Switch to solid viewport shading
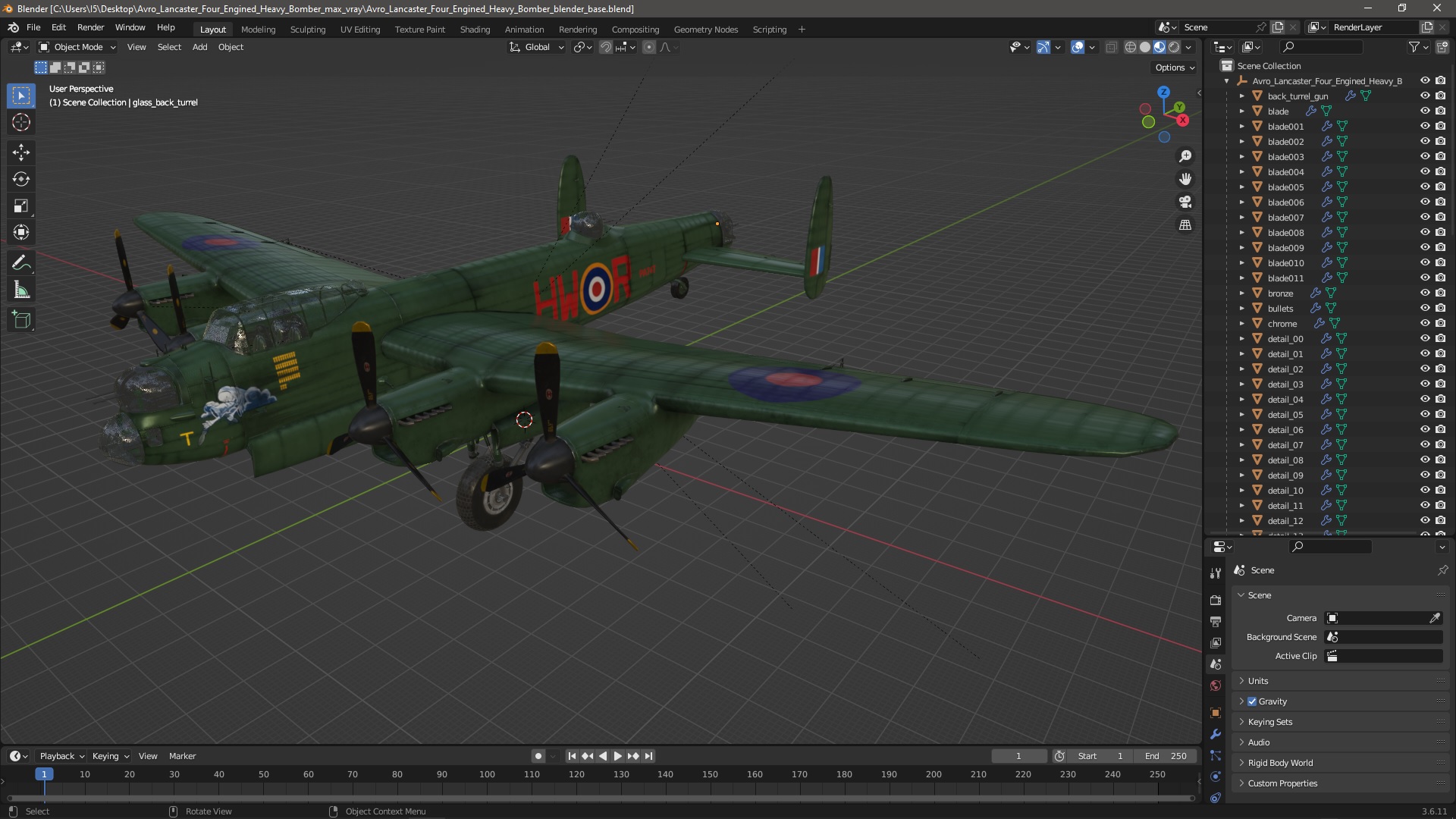The width and height of the screenshot is (1456, 819). point(1145,47)
